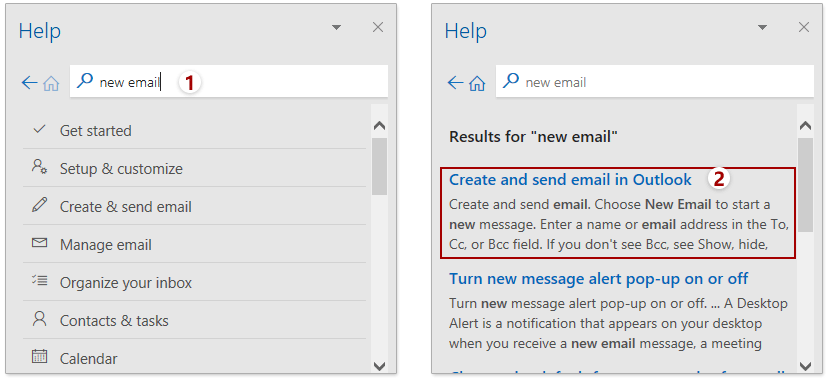Click search field containing 'new email' in left pane

click(229, 81)
